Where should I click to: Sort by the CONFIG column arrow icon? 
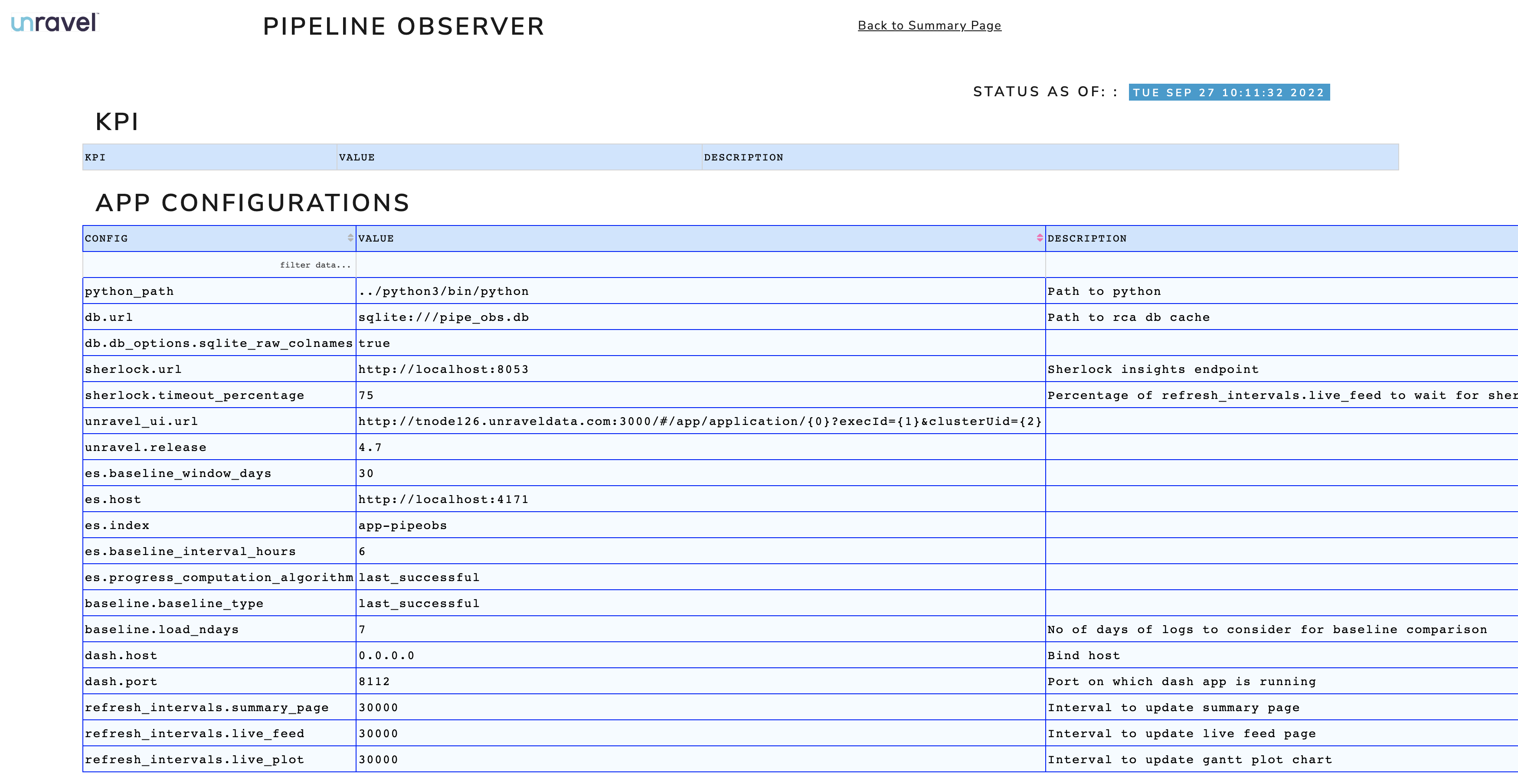[350, 238]
